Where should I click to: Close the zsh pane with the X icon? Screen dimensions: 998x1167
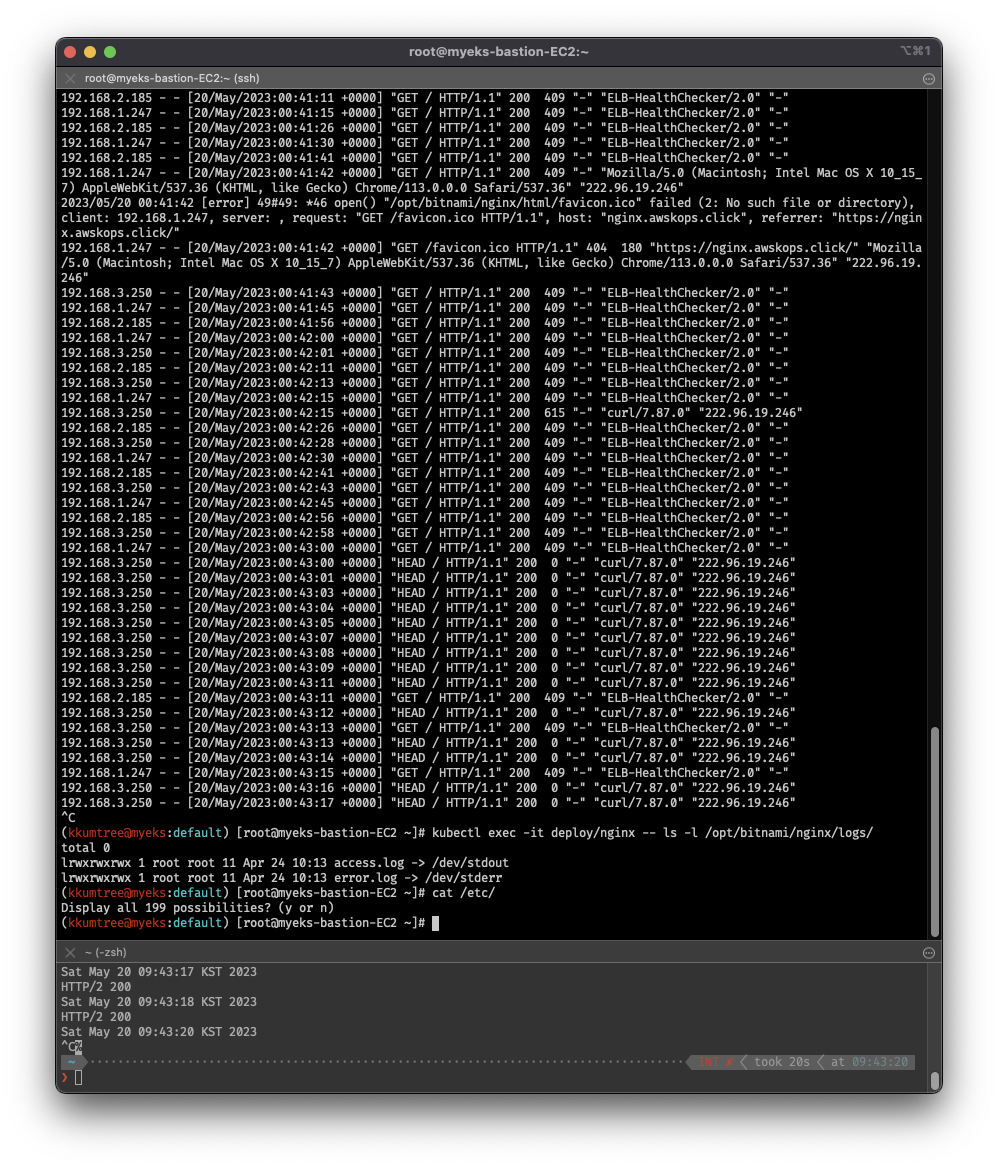pyautogui.click(x=70, y=952)
